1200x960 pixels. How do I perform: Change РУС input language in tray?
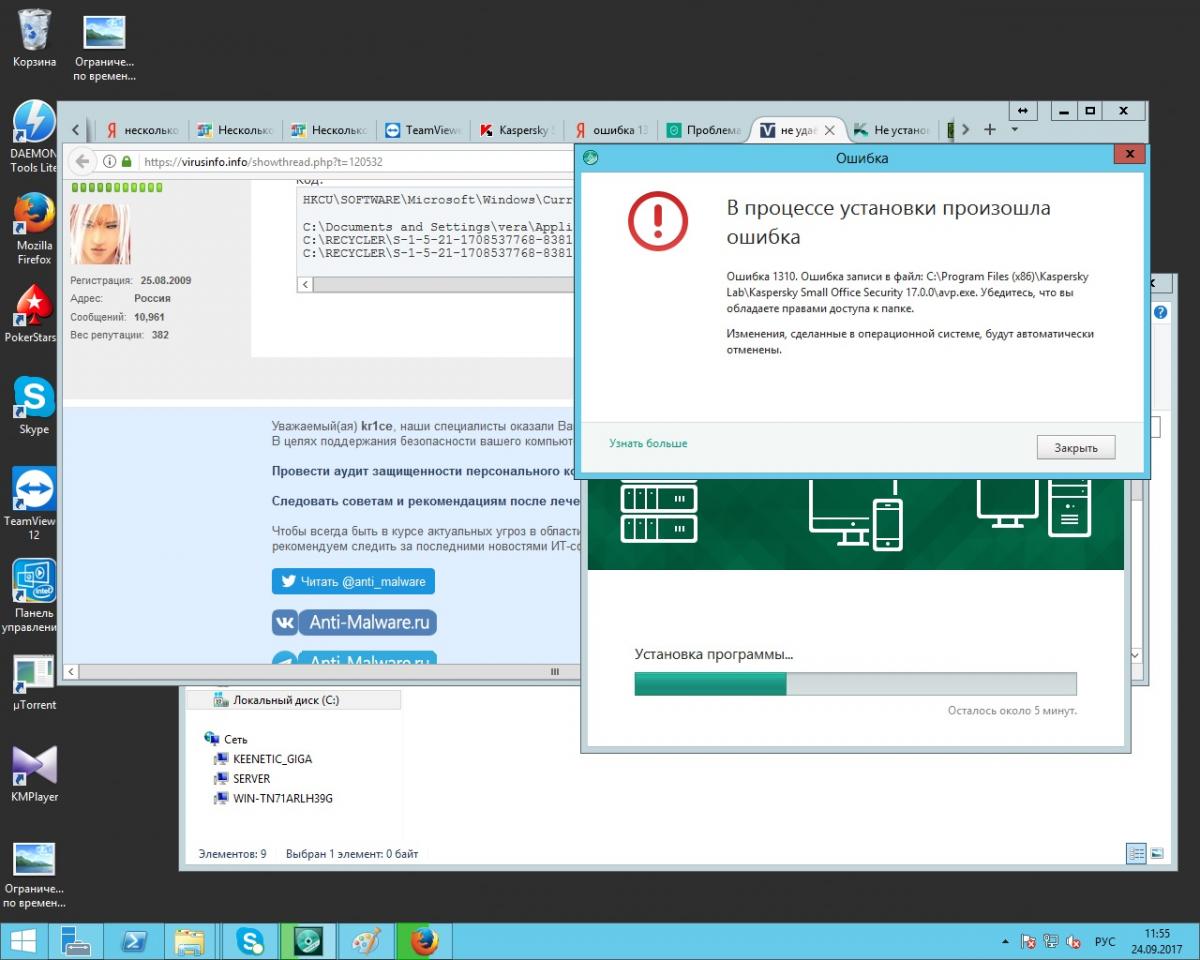(1105, 941)
